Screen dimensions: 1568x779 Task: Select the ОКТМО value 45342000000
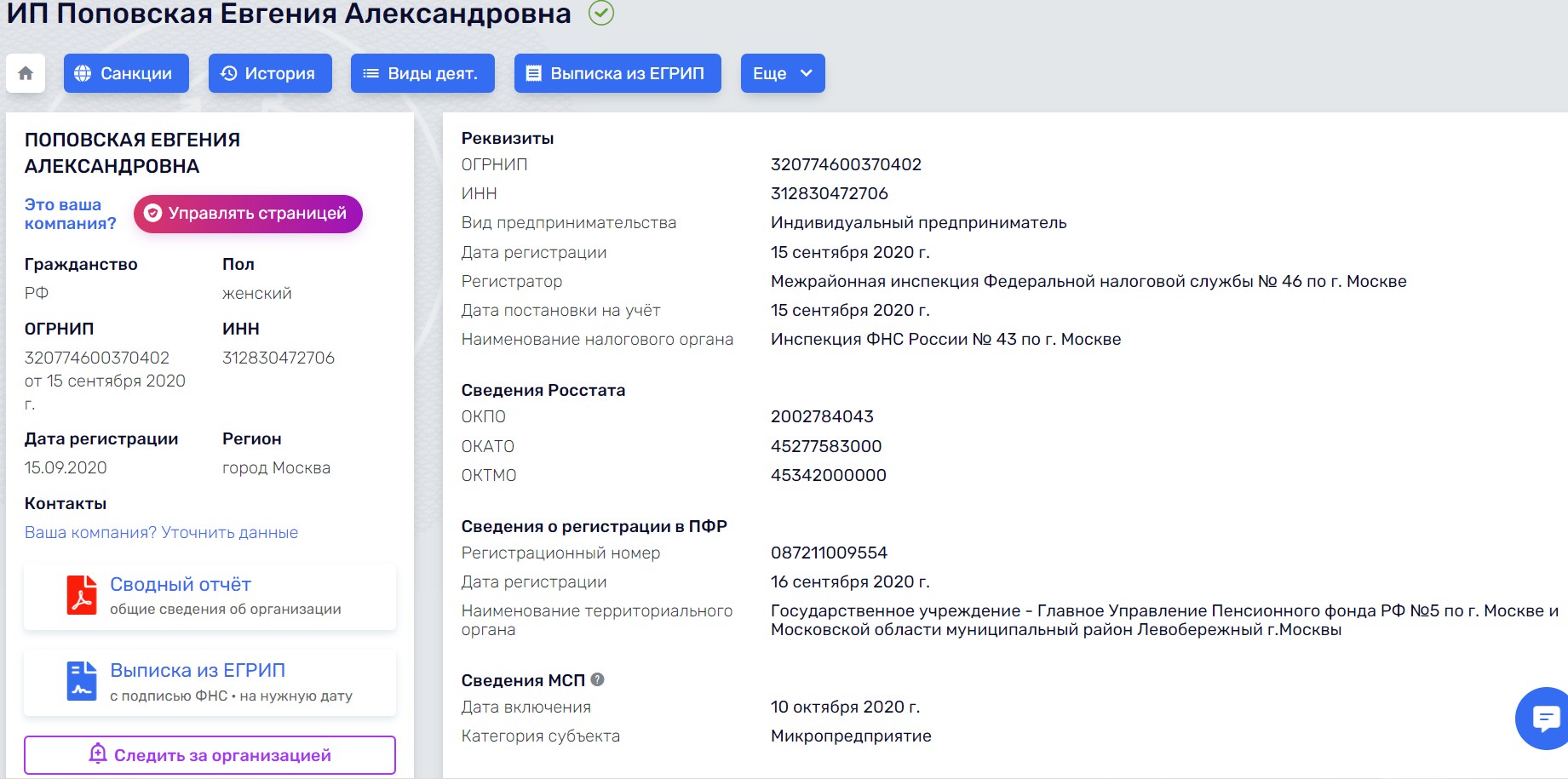pos(828,475)
